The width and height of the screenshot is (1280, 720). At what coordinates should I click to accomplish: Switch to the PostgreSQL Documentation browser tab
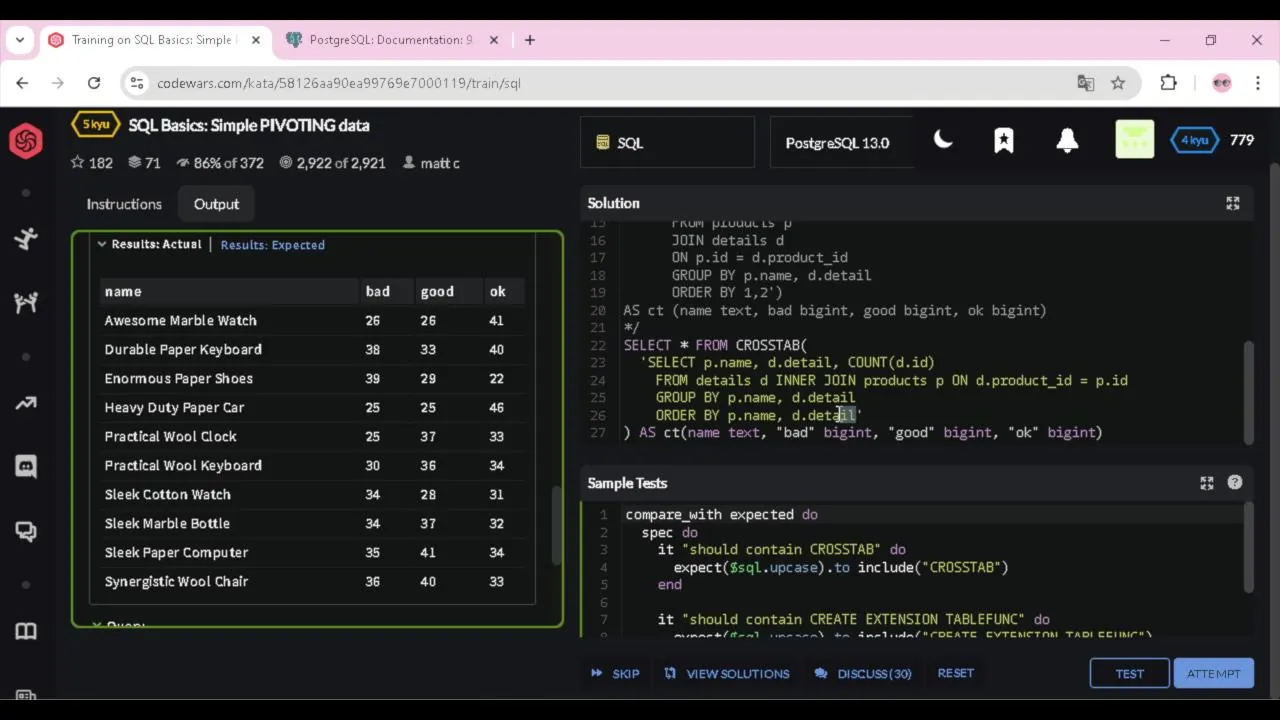pos(391,40)
